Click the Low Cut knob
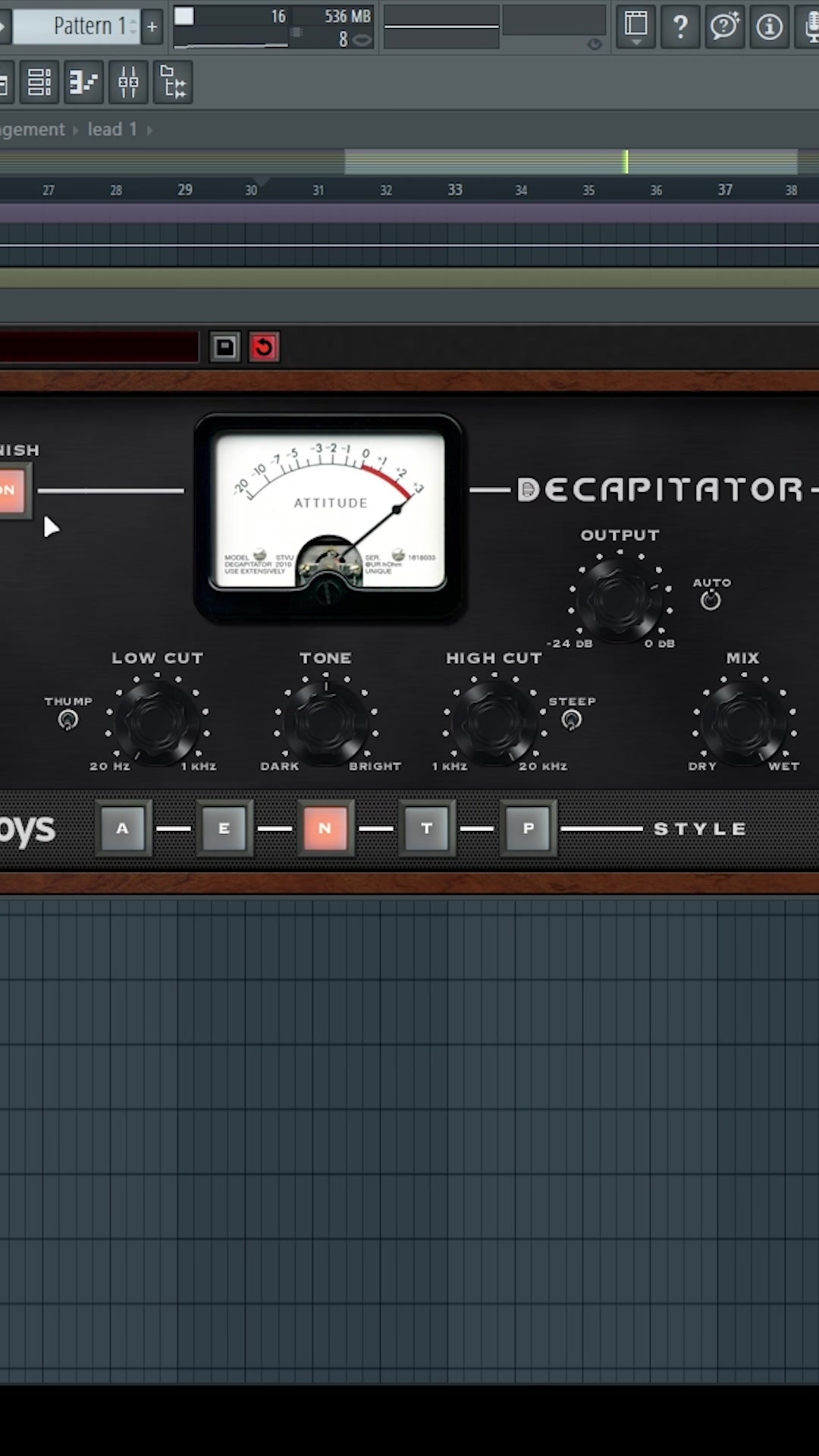The image size is (819, 1456). coord(157,721)
